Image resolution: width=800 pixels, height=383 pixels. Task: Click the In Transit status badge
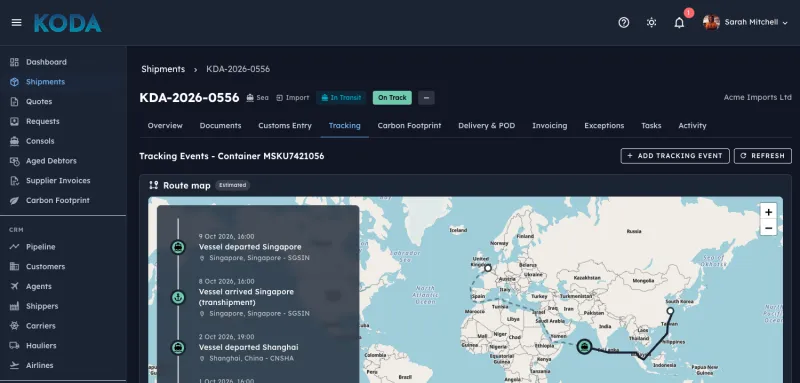point(341,97)
